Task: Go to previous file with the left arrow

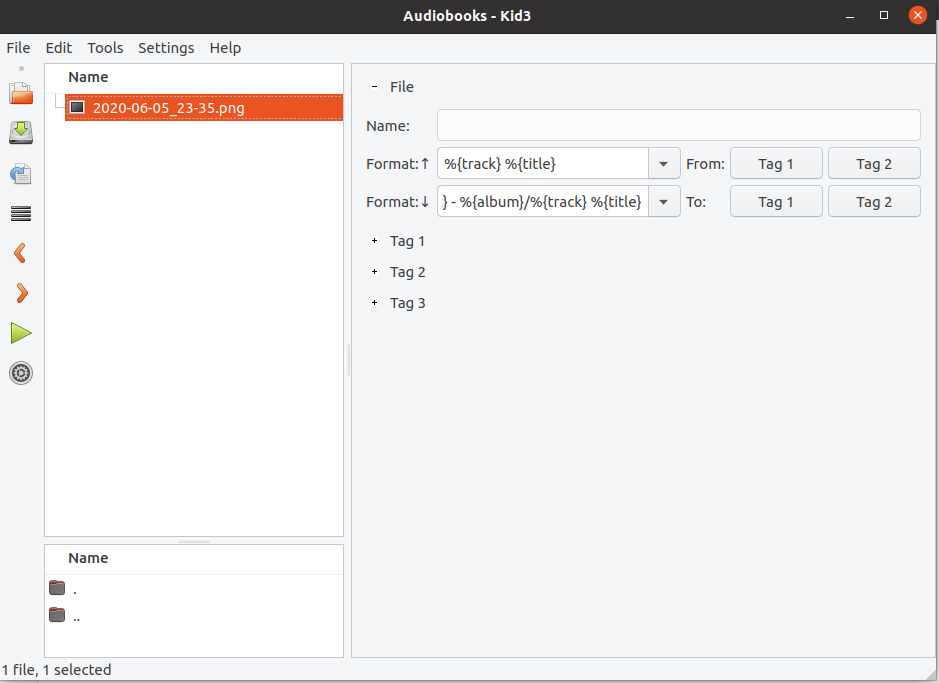Action: click(x=20, y=253)
